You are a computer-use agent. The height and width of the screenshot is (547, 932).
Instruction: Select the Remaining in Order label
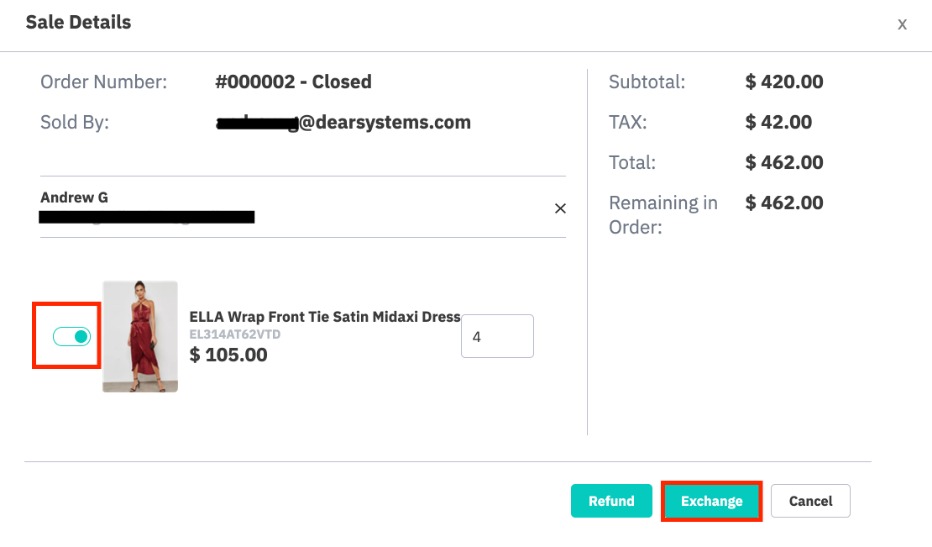pyautogui.click(x=663, y=215)
